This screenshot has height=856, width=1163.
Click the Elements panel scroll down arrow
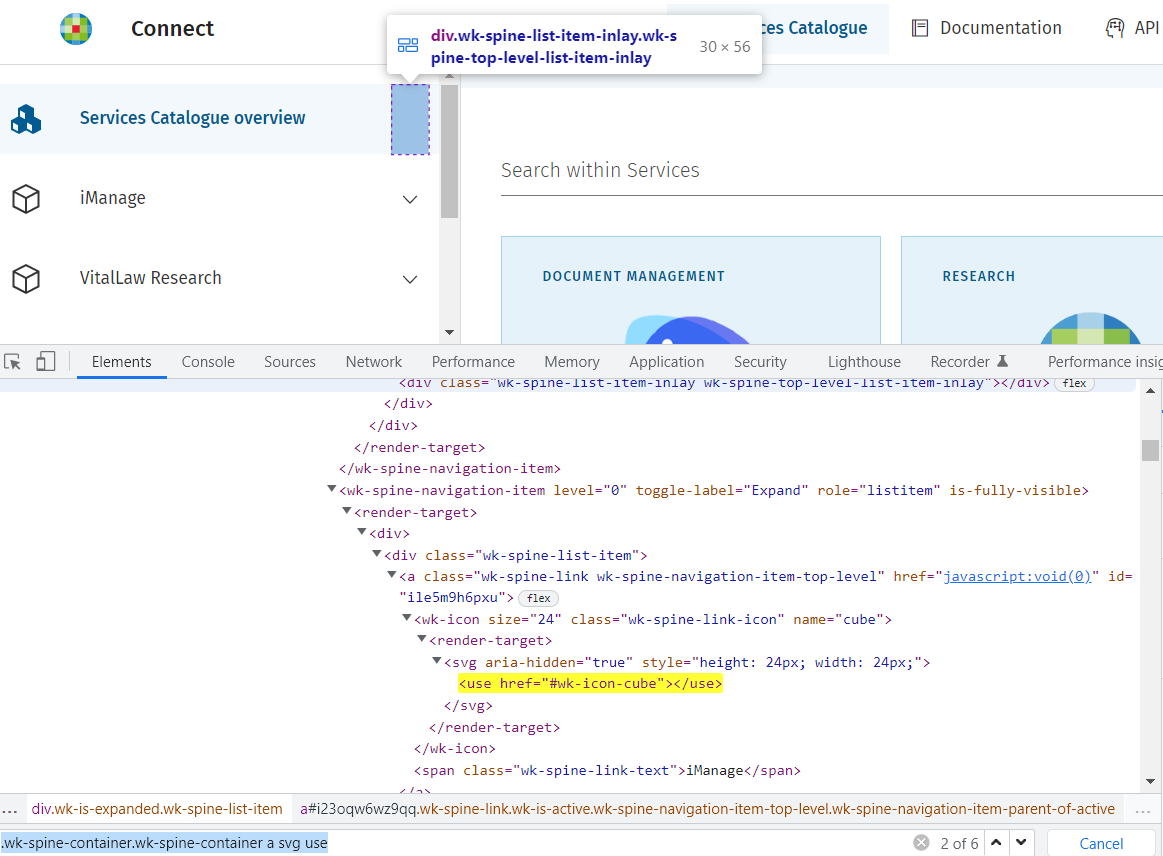(x=1150, y=781)
